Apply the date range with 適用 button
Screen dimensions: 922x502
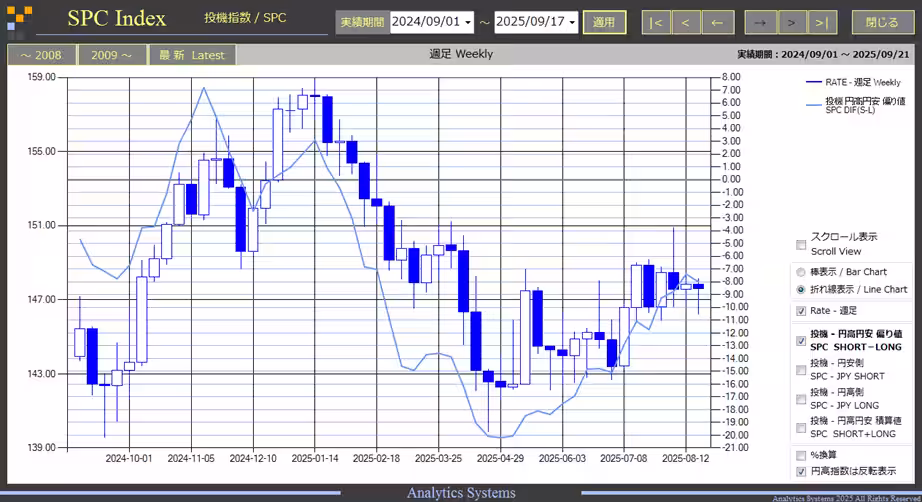click(604, 22)
